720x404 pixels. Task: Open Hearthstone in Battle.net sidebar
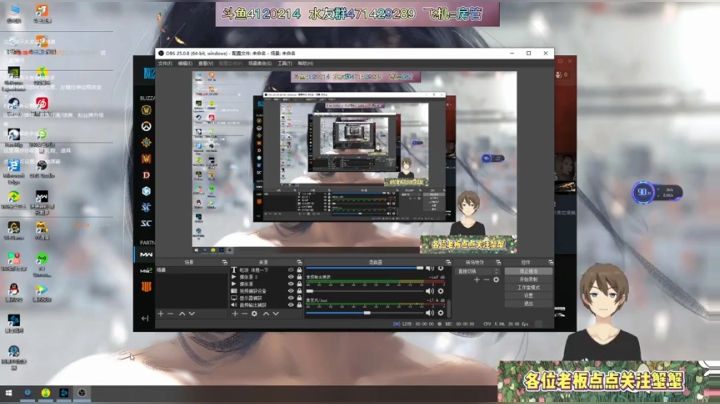(146, 142)
